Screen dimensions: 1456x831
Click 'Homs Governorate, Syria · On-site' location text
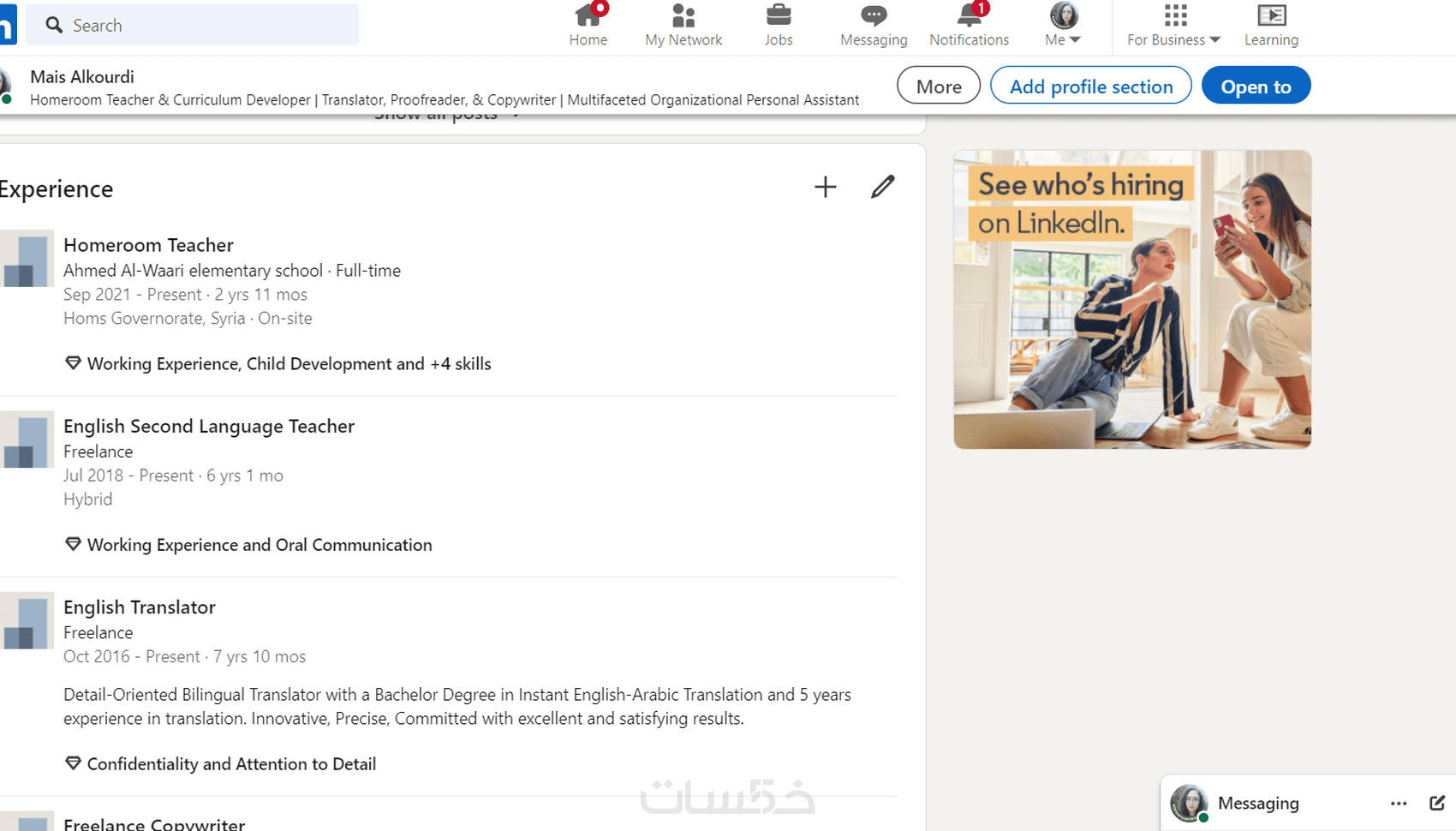point(188,319)
